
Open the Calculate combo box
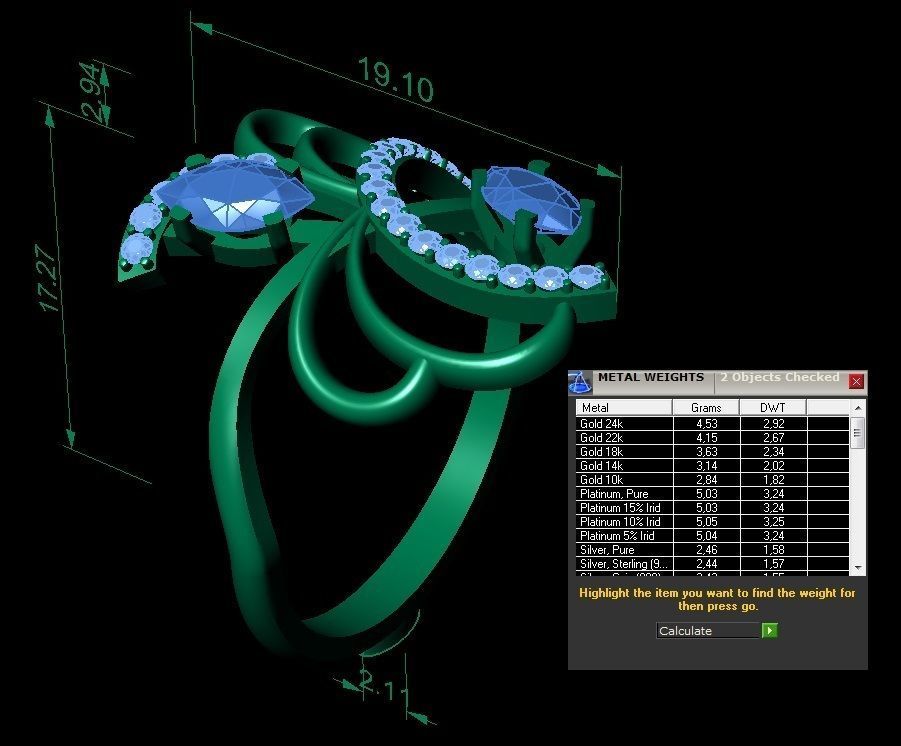click(x=709, y=630)
